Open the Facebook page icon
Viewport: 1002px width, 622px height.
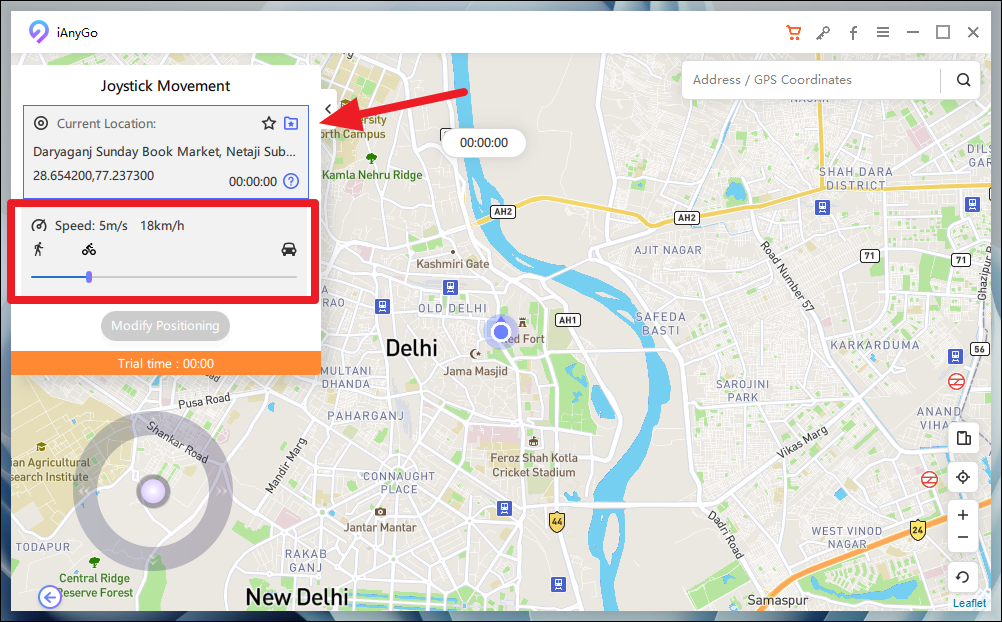(x=853, y=33)
